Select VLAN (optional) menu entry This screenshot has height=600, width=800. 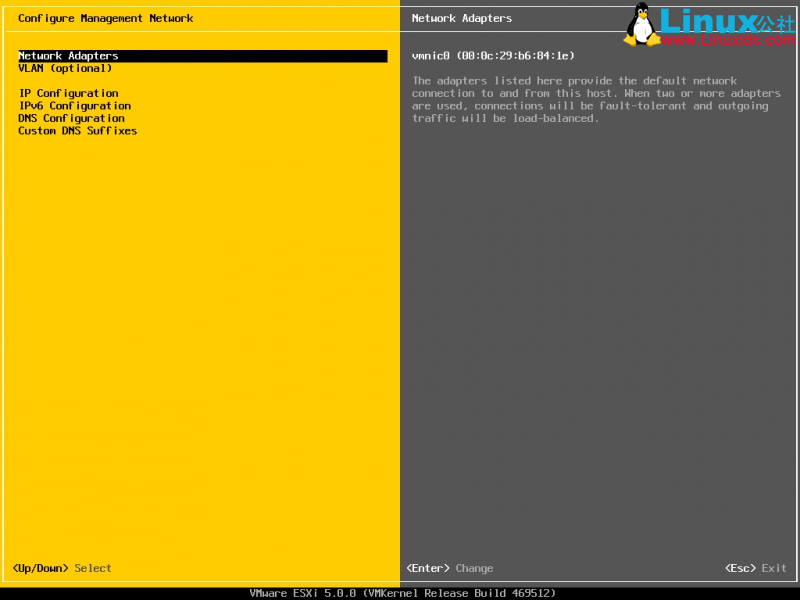click(65, 68)
